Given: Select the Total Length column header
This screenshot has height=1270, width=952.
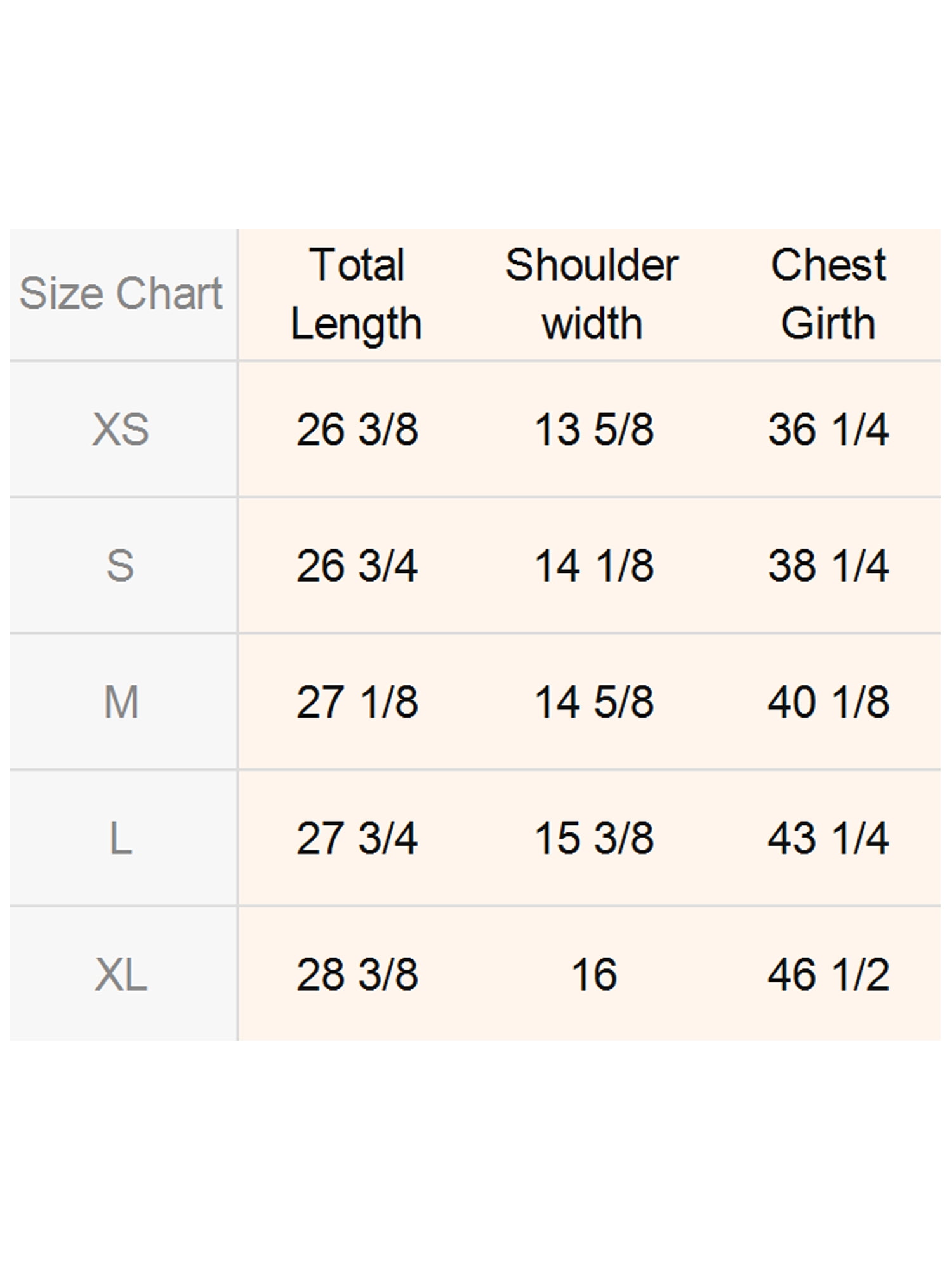Looking at the screenshot, I should pos(357,294).
